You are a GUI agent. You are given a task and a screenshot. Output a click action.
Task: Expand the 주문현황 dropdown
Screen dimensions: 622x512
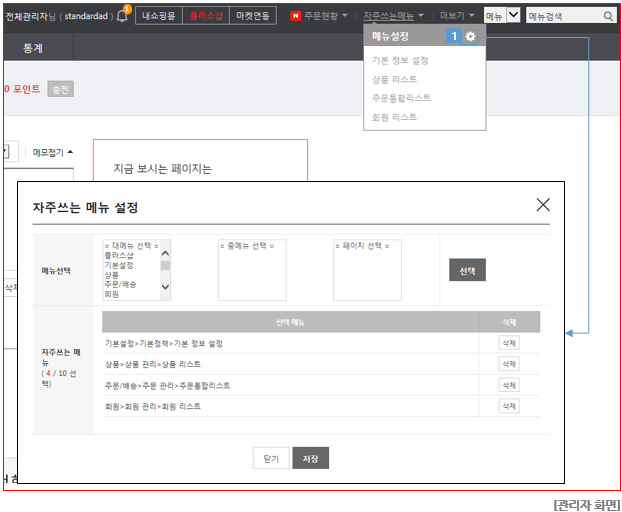[345, 15]
